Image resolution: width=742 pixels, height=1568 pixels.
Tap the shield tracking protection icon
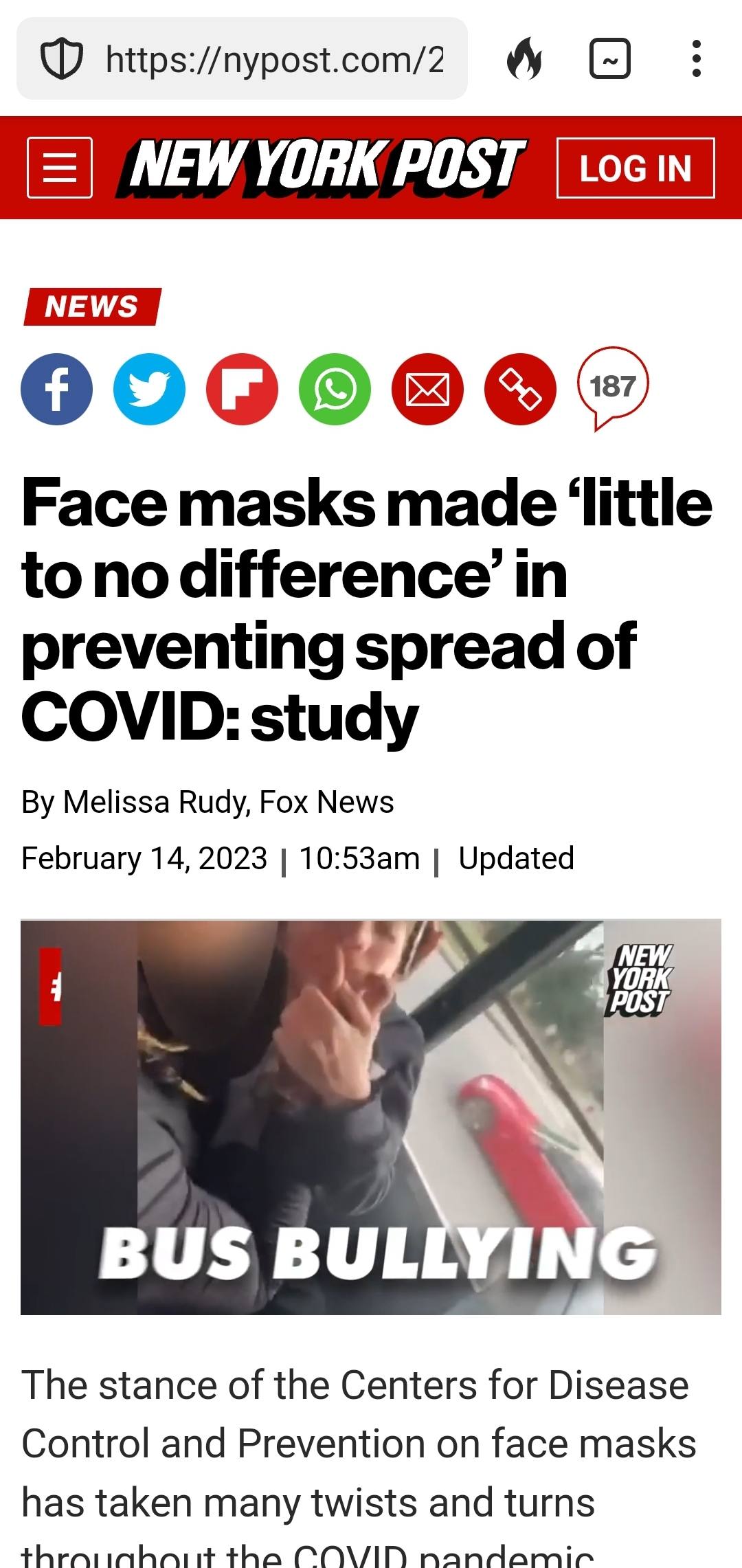(x=62, y=59)
